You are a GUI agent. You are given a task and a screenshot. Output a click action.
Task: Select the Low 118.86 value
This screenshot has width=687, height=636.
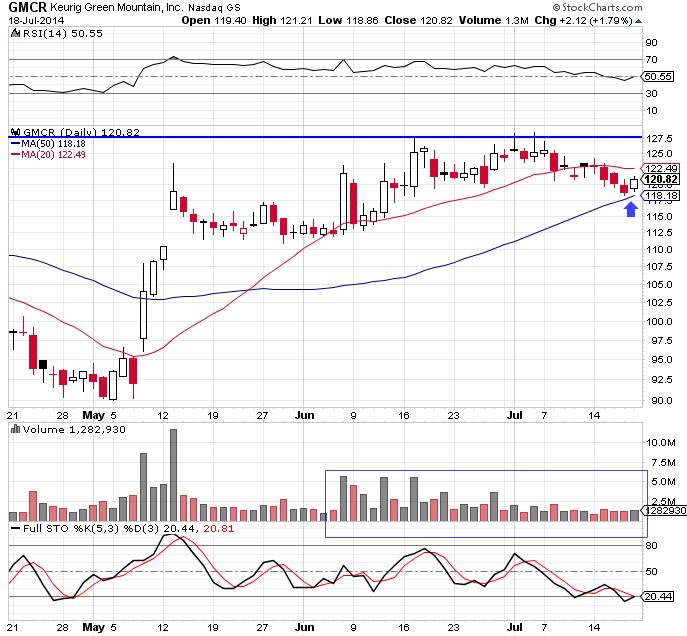point(348,21)
